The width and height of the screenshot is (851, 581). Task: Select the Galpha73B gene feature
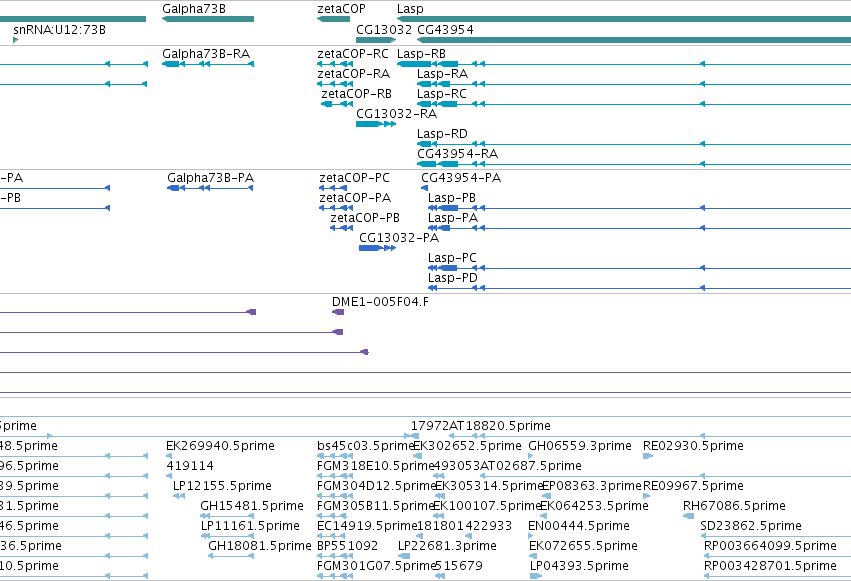208,19
